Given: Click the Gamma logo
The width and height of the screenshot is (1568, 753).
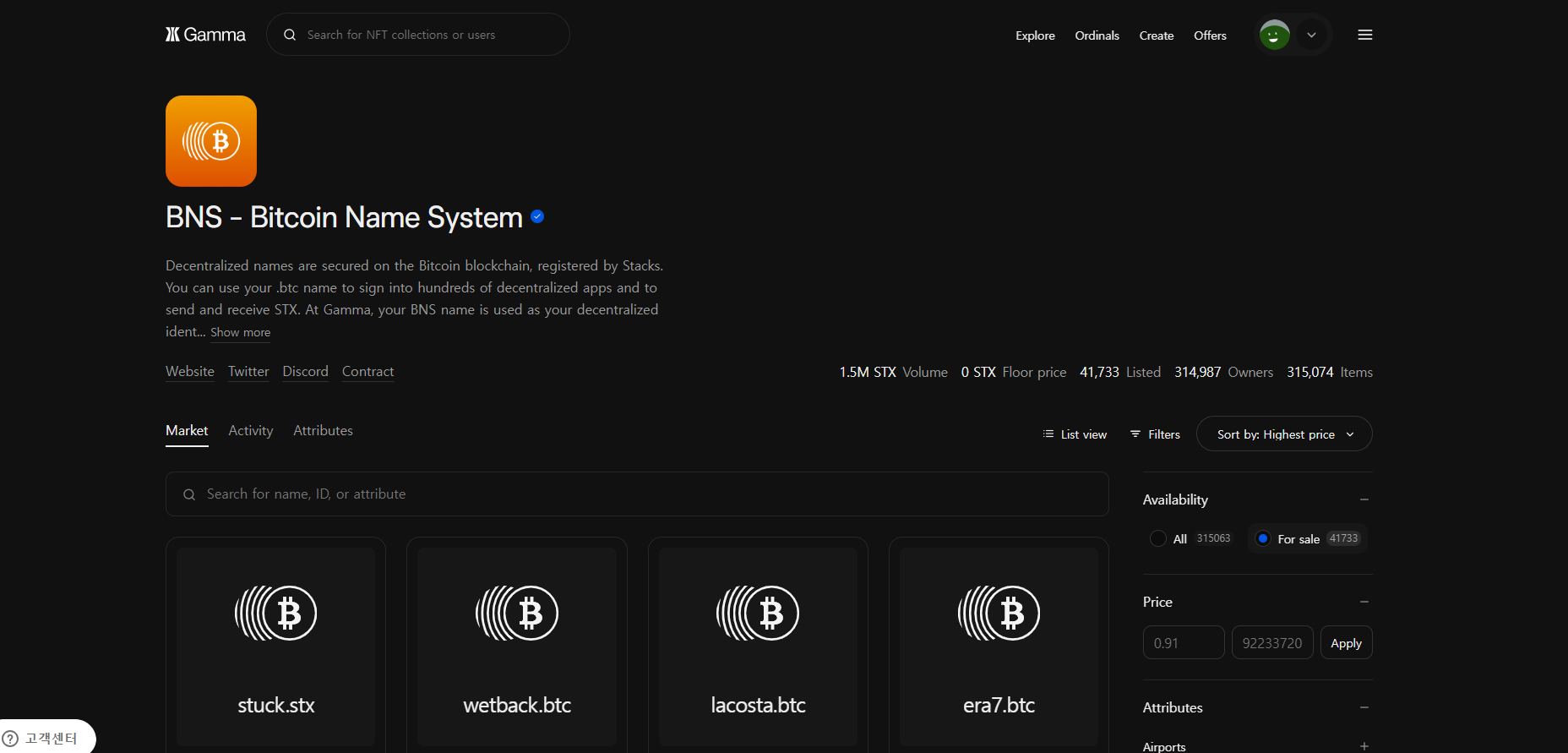Looking at the screenshot, I should (205, 35).
